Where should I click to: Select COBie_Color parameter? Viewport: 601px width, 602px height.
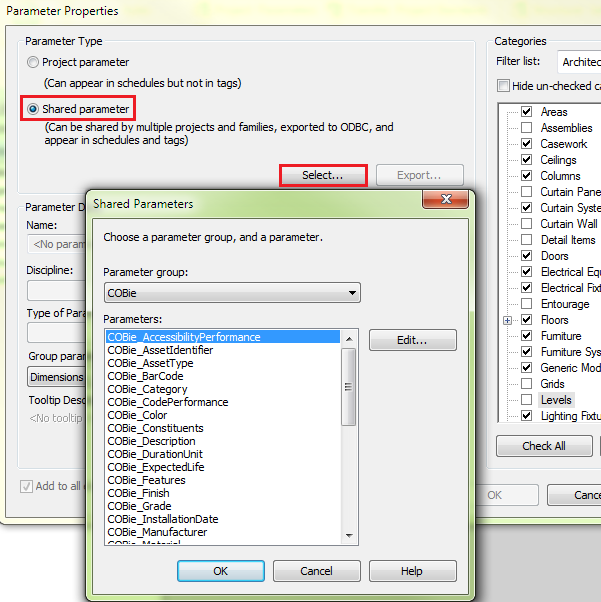(x=223, y=415)
